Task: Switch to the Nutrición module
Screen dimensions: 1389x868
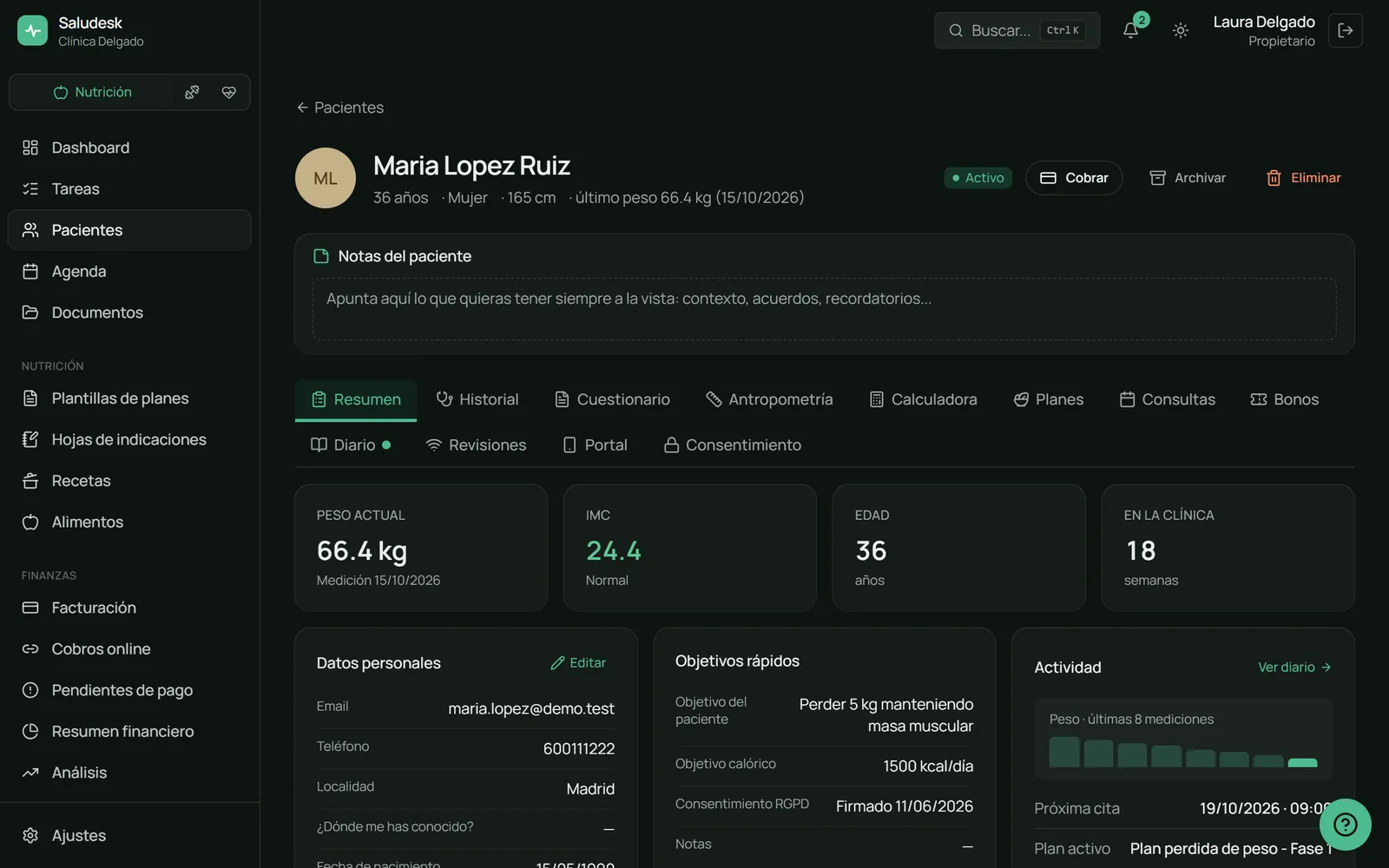Action: point(93,92)
